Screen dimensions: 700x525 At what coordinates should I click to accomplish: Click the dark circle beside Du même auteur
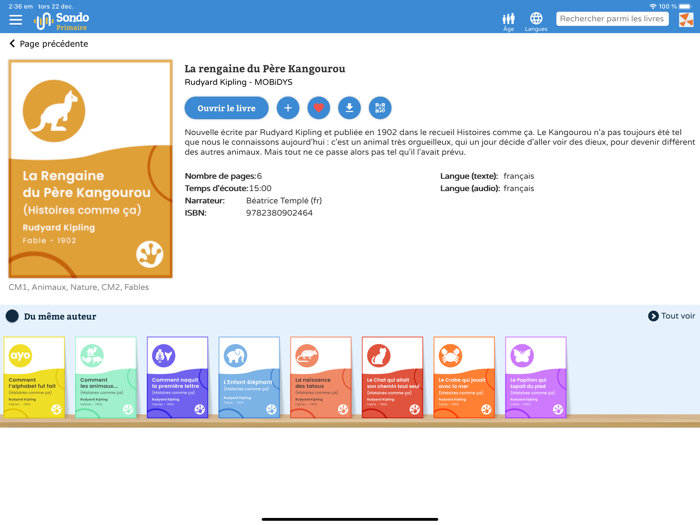pos(12,316)
